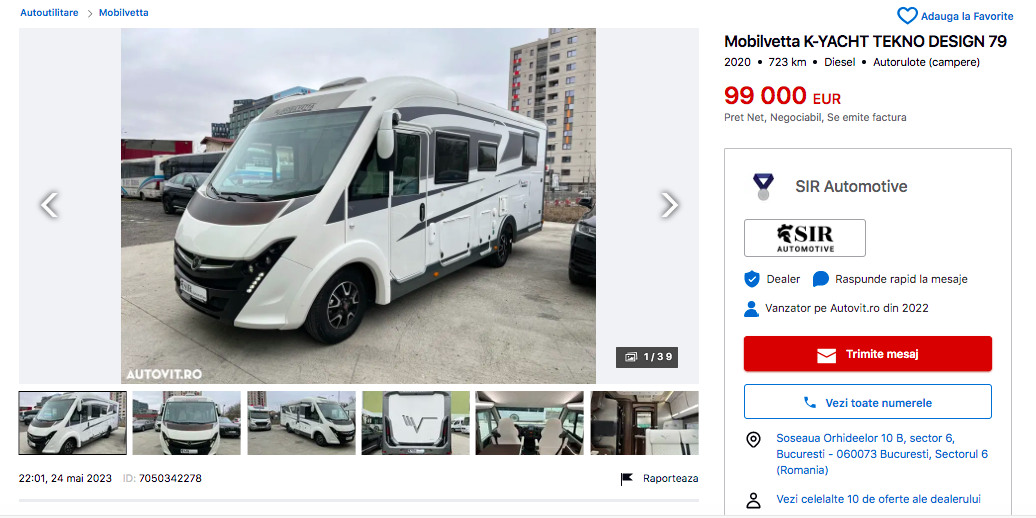Select the rear logo door thumbnail
The height and width of the screenshot is (518, 1036).
[416, 423]
